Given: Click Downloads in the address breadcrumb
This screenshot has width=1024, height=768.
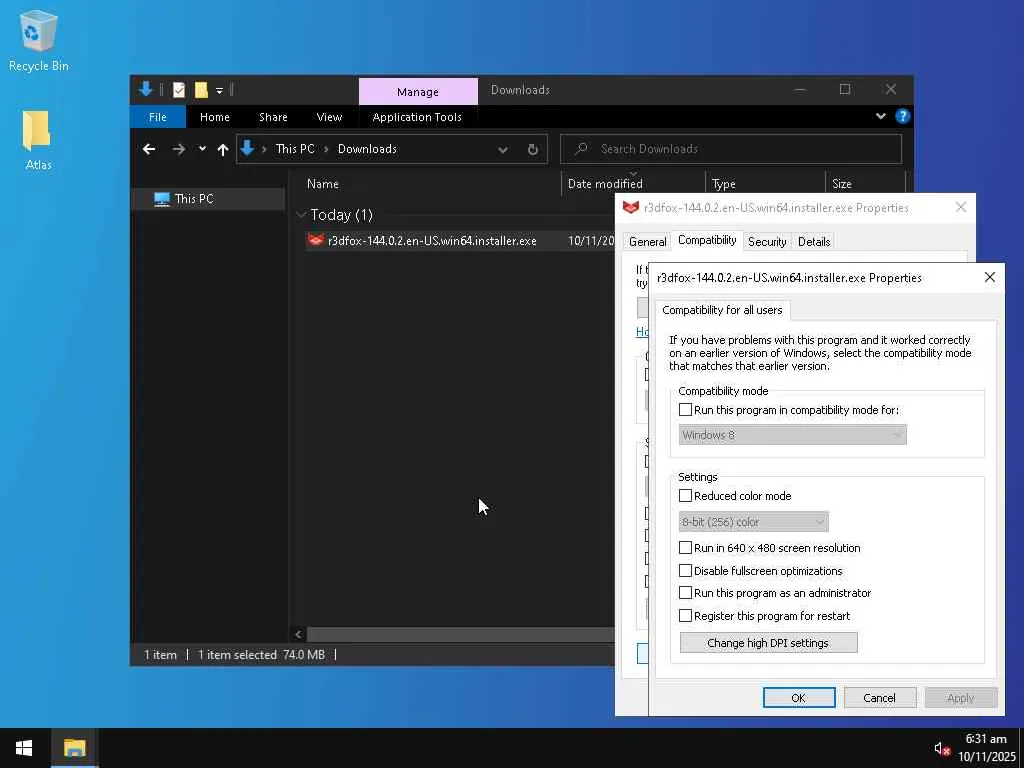Looking at the screenshot, I should click(367, 149).
